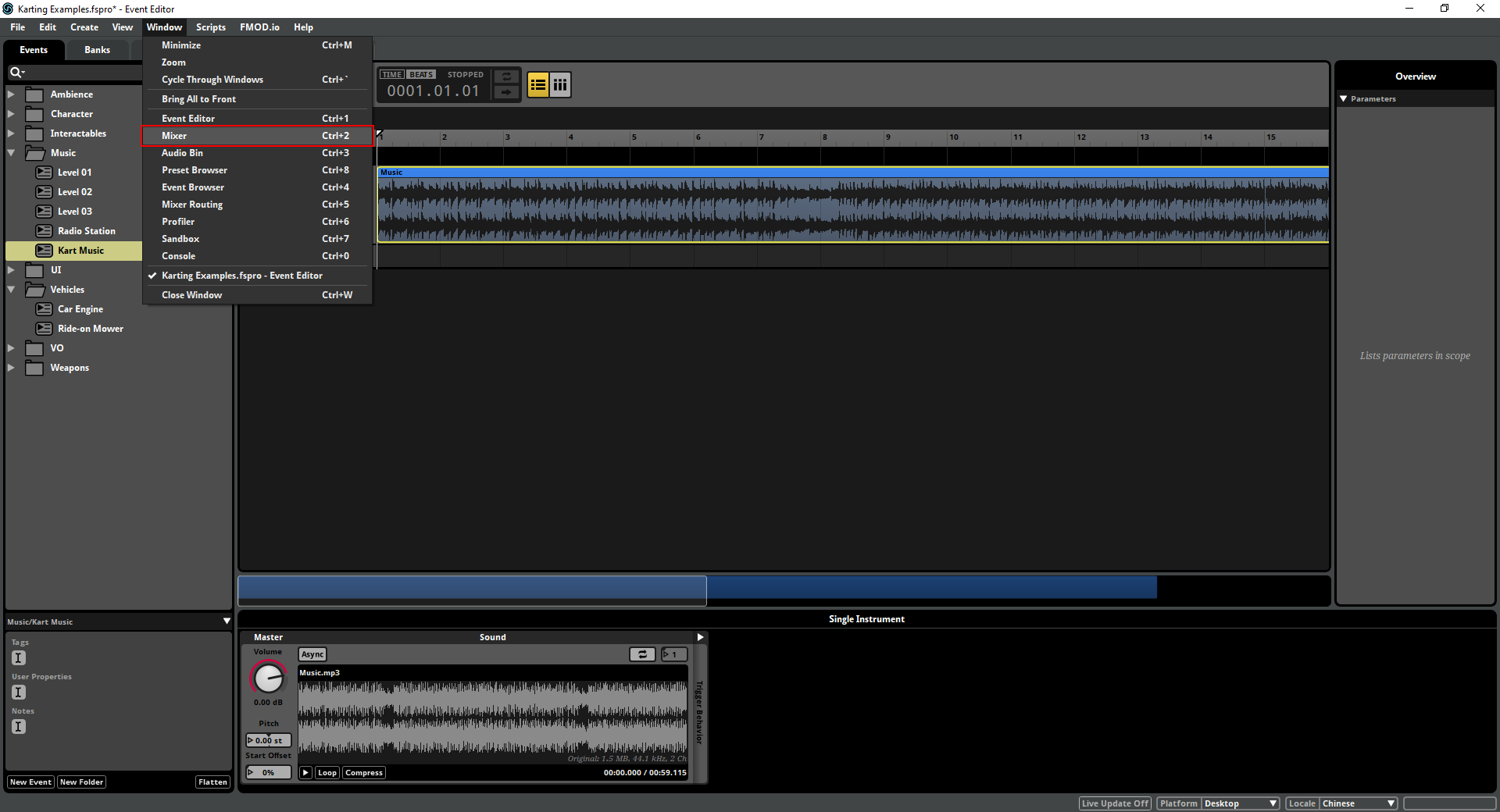Switch to the lanes view icon
The image size is (1500, 812).
pos(560,84)
